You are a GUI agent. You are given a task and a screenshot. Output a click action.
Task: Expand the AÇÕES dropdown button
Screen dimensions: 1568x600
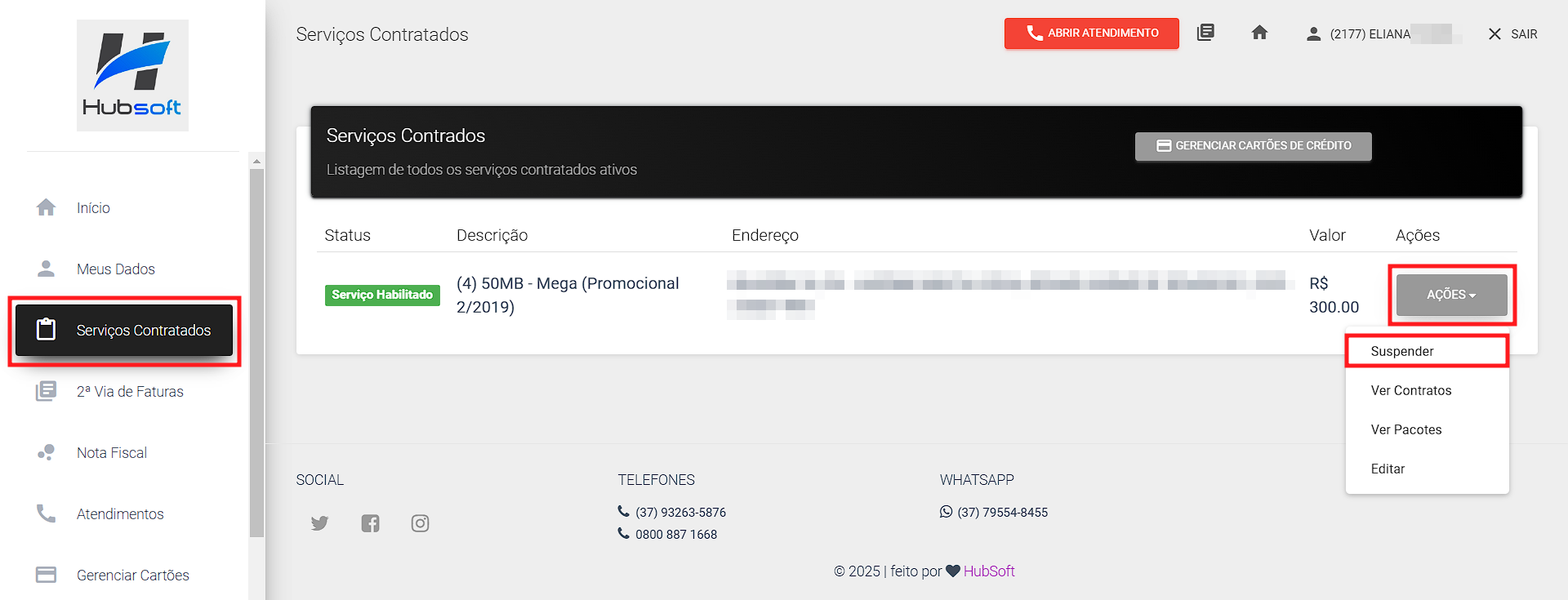1451,295
